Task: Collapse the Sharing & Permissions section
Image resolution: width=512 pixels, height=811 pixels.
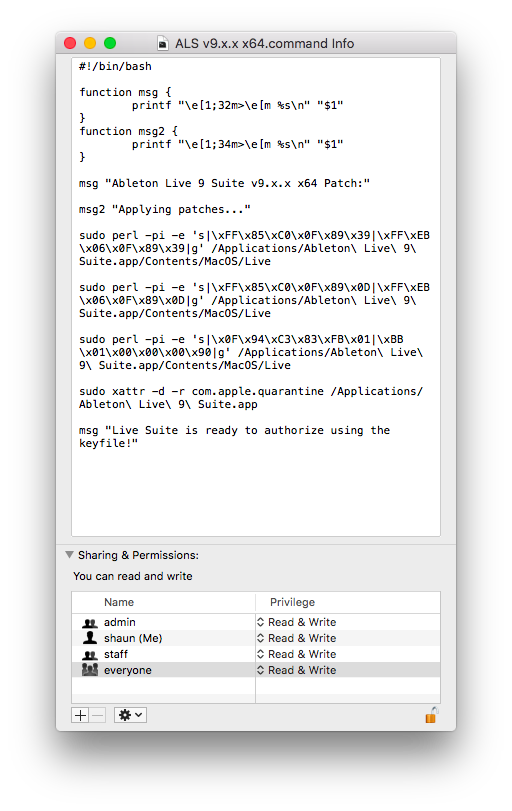Action: [69, 554]
